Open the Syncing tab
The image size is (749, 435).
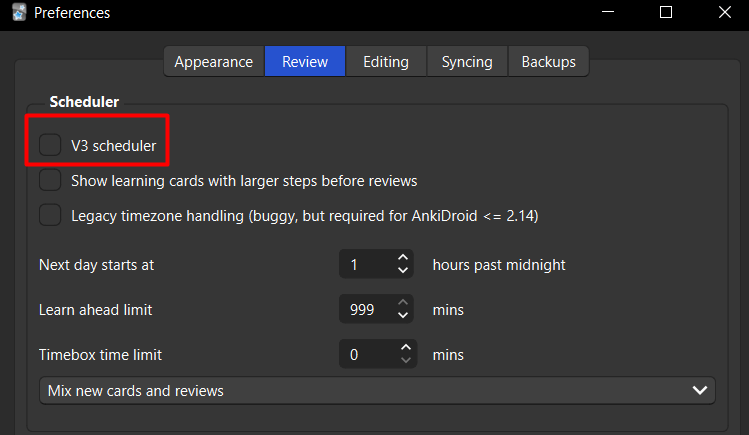point(467,61)
